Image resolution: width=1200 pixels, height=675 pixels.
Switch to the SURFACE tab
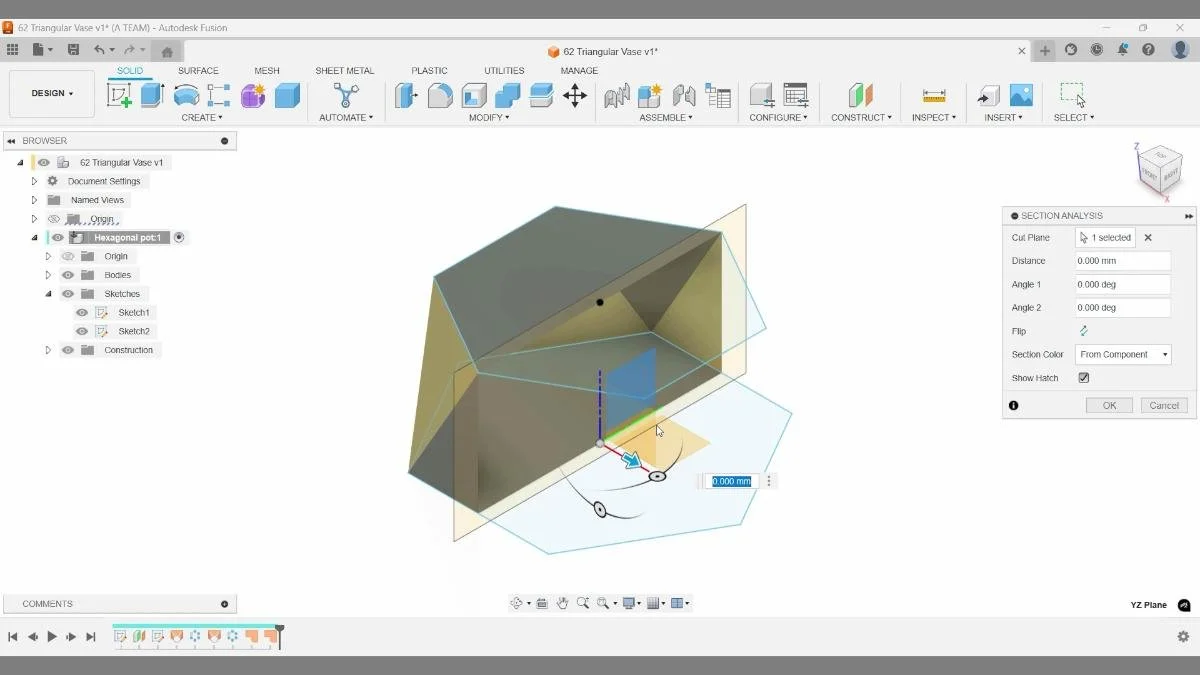198,70
